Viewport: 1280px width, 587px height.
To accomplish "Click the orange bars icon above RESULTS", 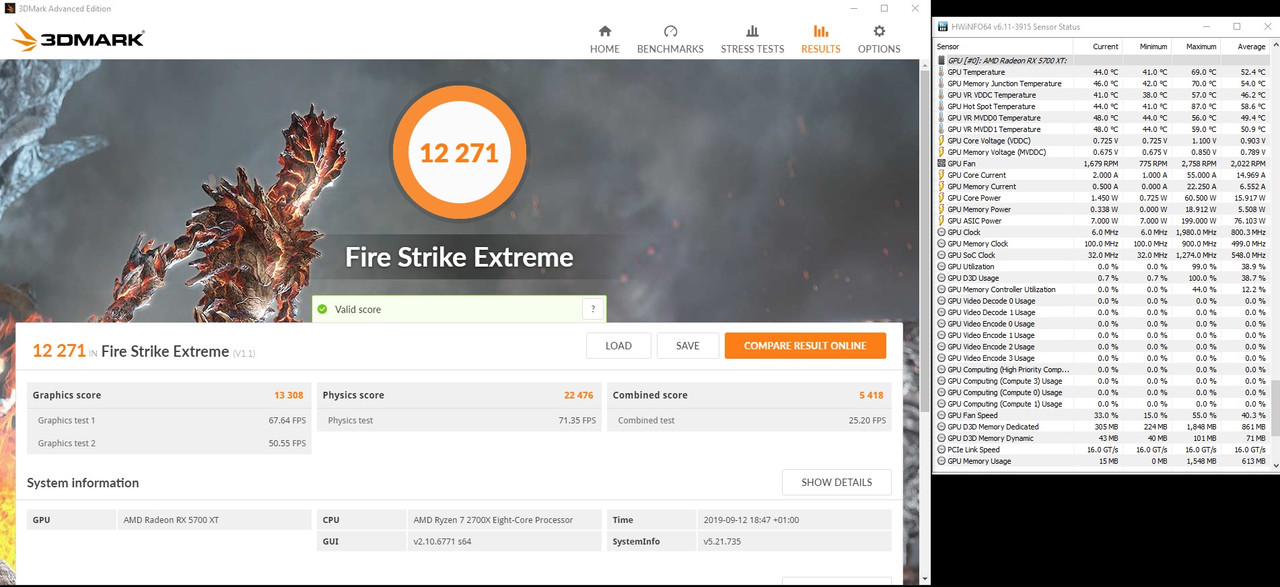I will [820, 31].
